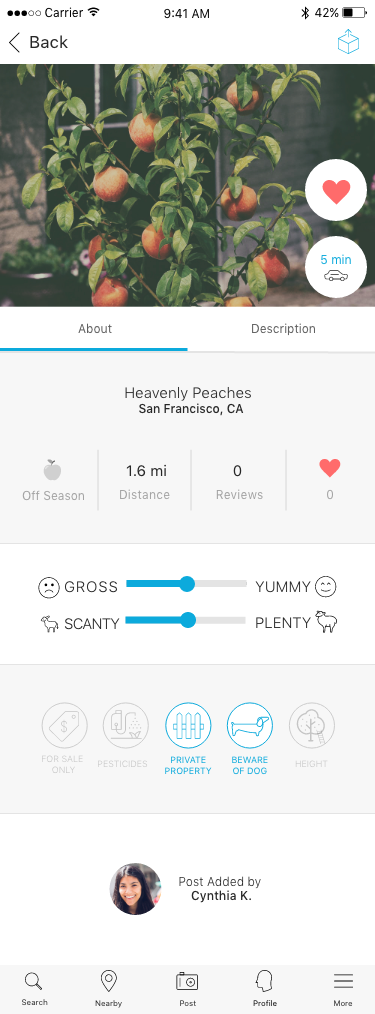Enable the For Sale Only tag icon
The image size is (375, 1014).
(x=65, y=726)
